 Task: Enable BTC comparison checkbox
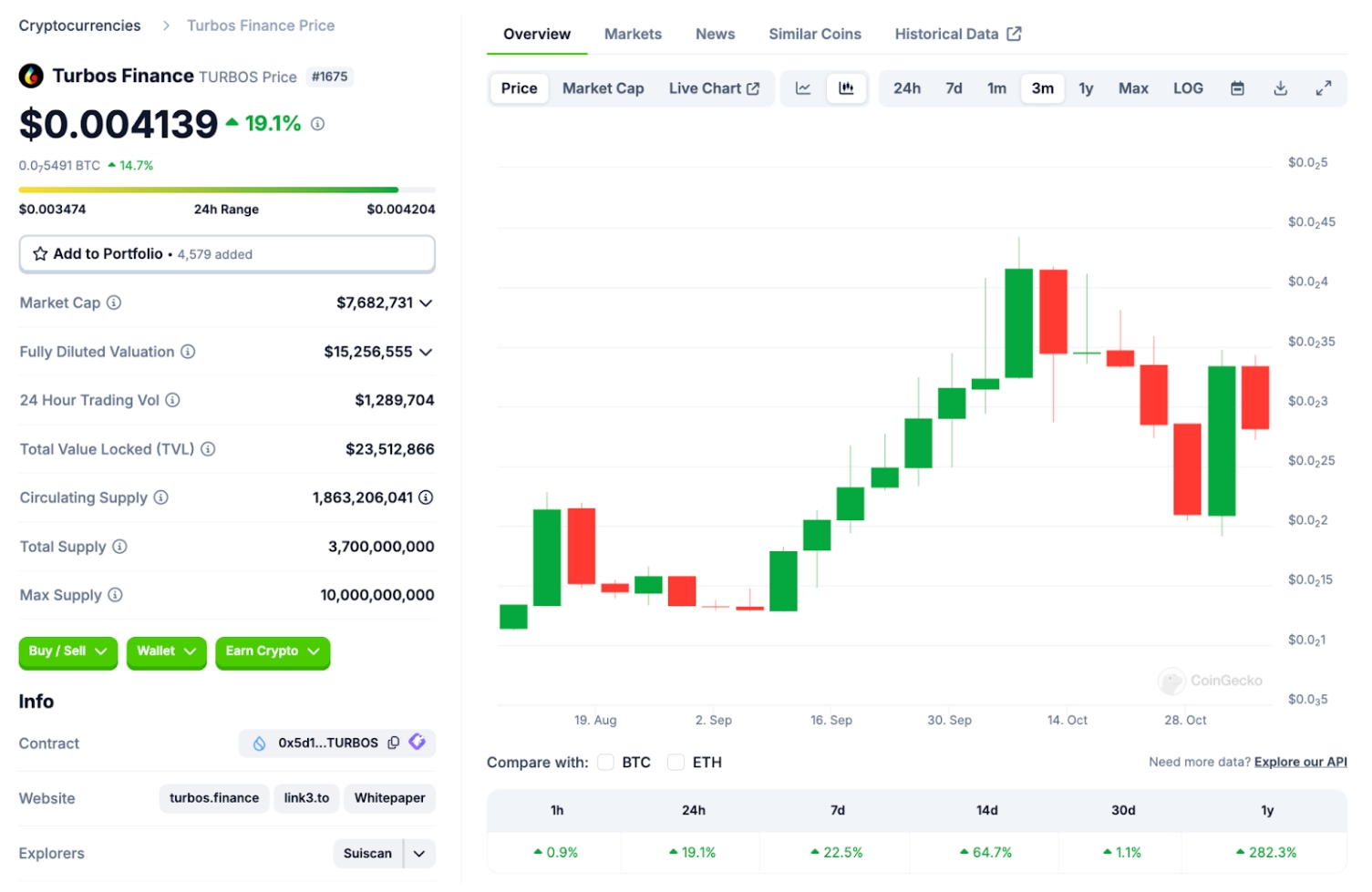tap(605, 762)
